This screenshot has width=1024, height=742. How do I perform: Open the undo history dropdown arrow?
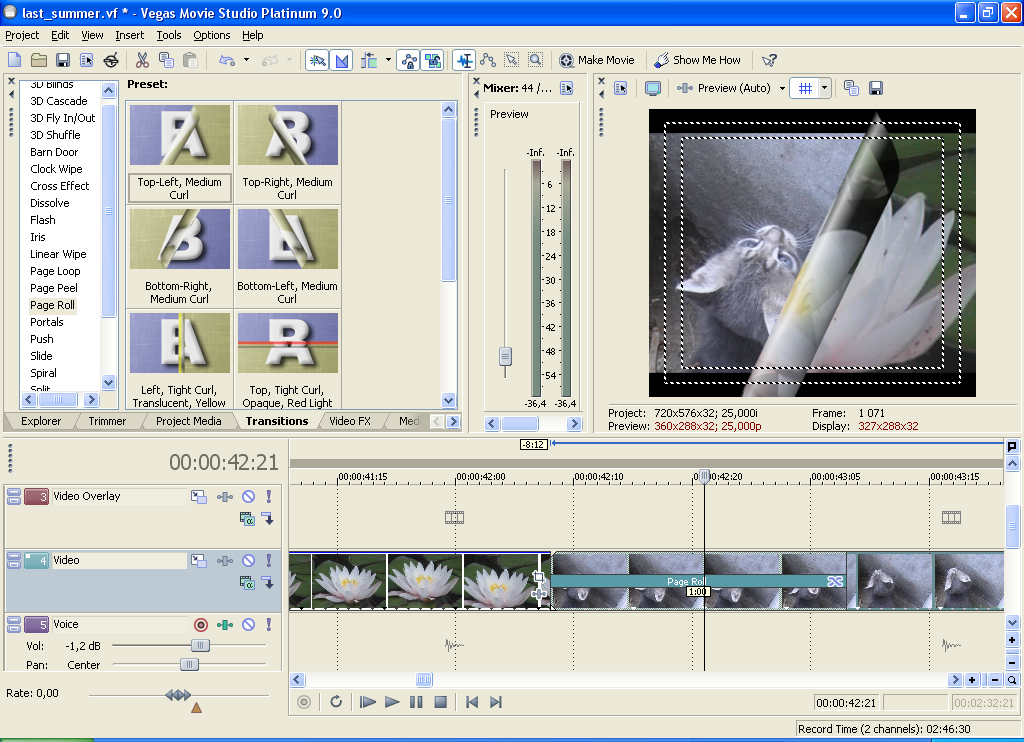[x=246, y=60]
